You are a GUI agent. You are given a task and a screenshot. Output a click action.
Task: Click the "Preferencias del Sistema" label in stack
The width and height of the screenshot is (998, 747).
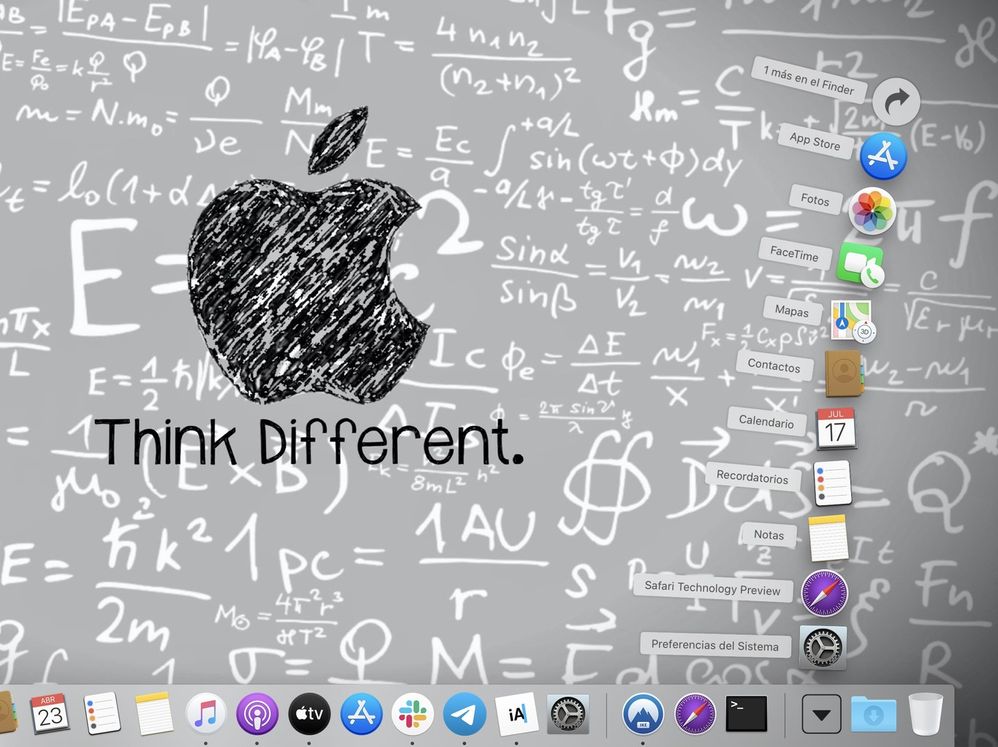point(714,646)
